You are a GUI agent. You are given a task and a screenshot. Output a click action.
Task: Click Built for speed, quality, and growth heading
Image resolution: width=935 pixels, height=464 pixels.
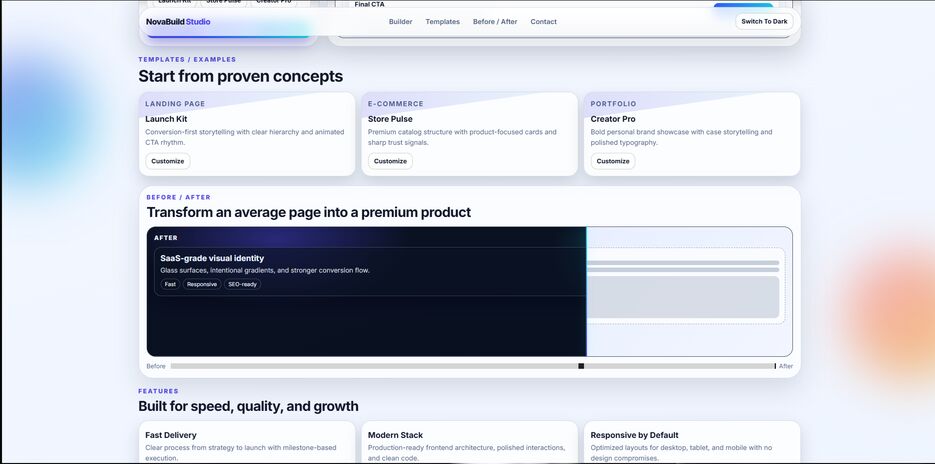click(249, 406)
